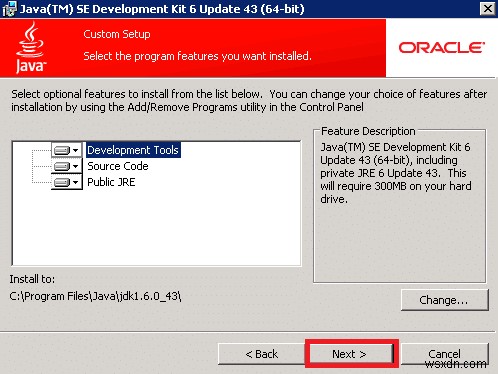This screenshot has width=498, height=374.
Task: Open the Development Tools feature dropdown
Action: 67,150
